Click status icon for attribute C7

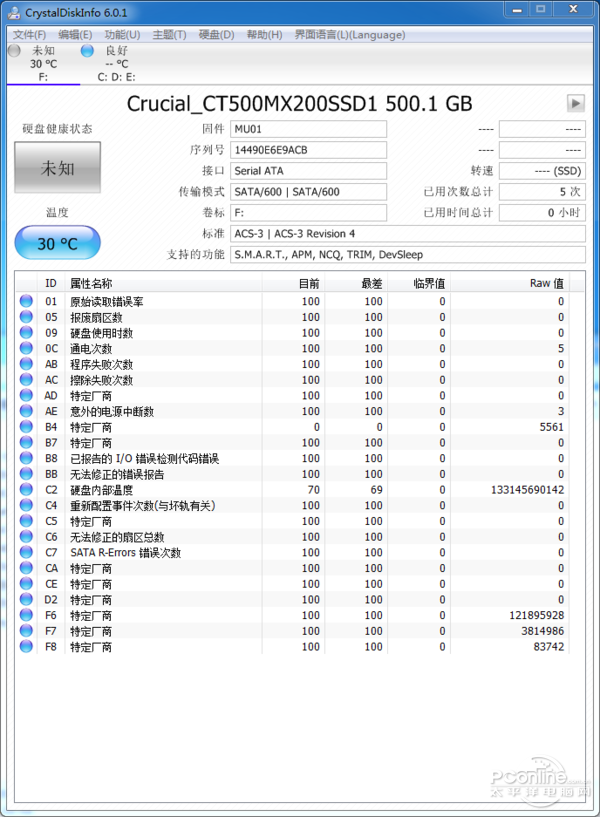[x=26, y=552]
